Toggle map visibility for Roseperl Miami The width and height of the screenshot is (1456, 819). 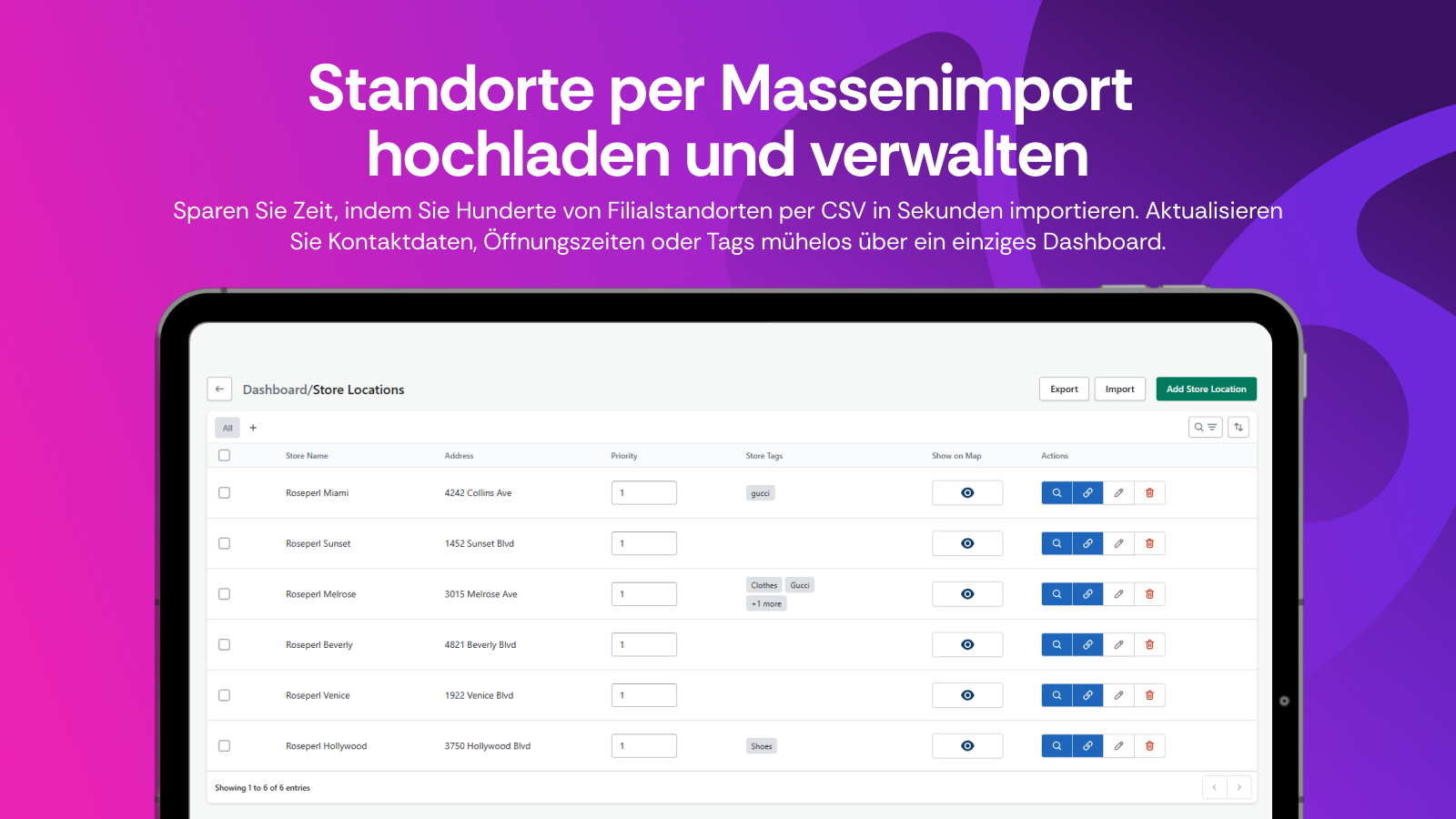coord(967,493)
